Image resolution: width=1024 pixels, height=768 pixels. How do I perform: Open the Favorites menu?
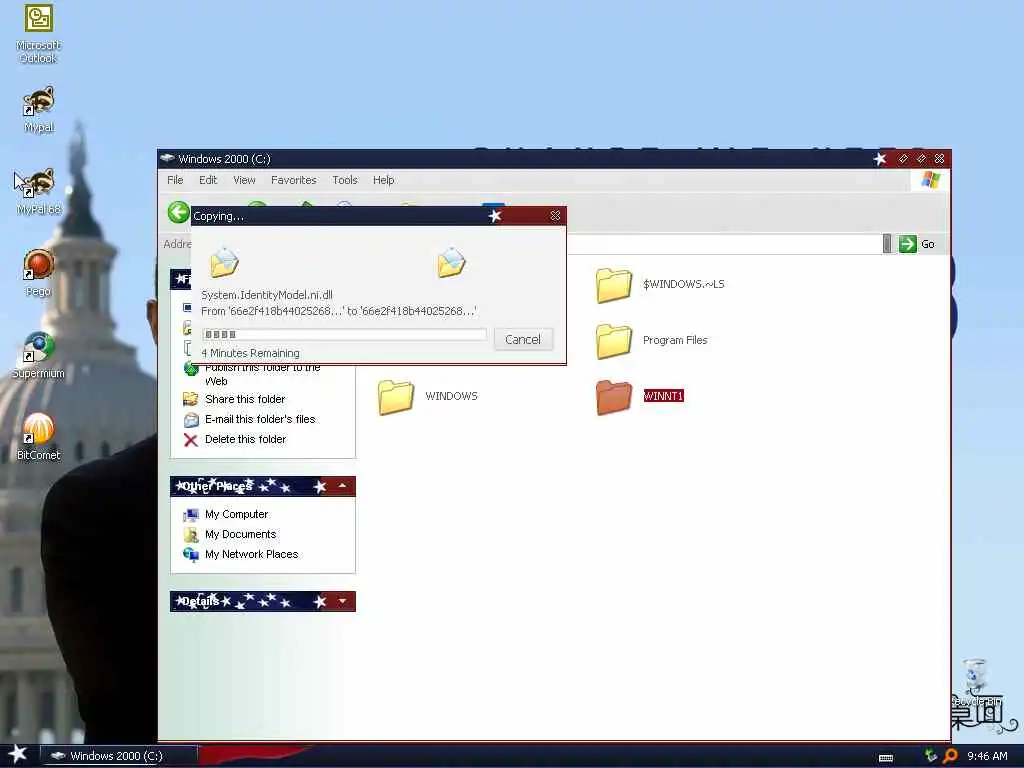tap(293, 180)
